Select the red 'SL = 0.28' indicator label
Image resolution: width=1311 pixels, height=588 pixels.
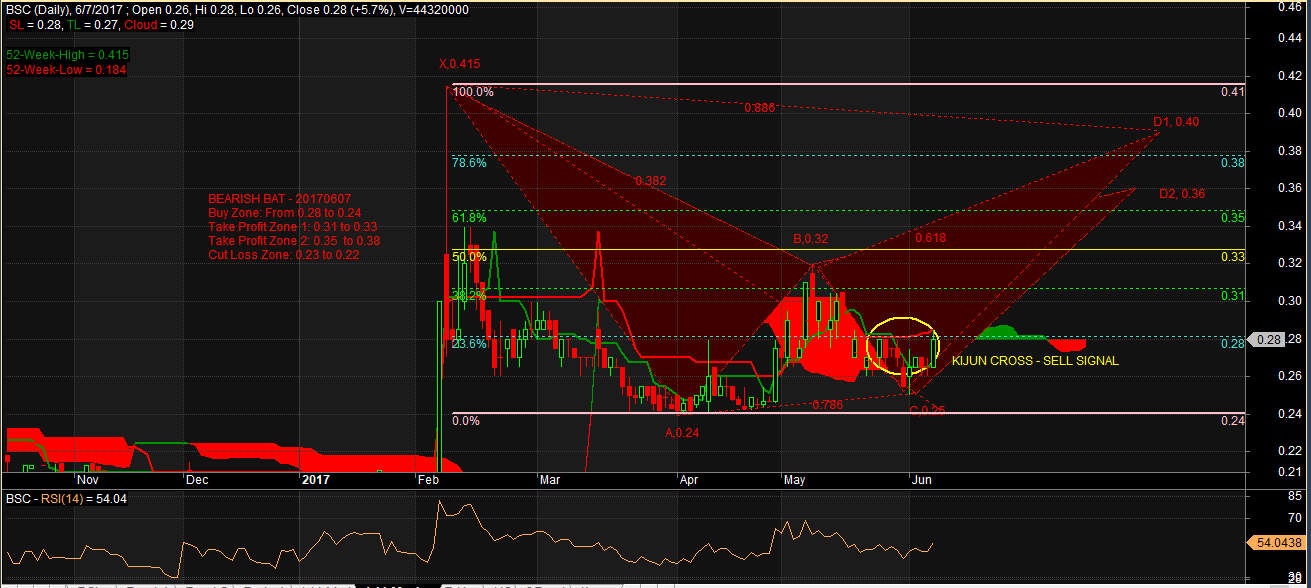[33, 23]
